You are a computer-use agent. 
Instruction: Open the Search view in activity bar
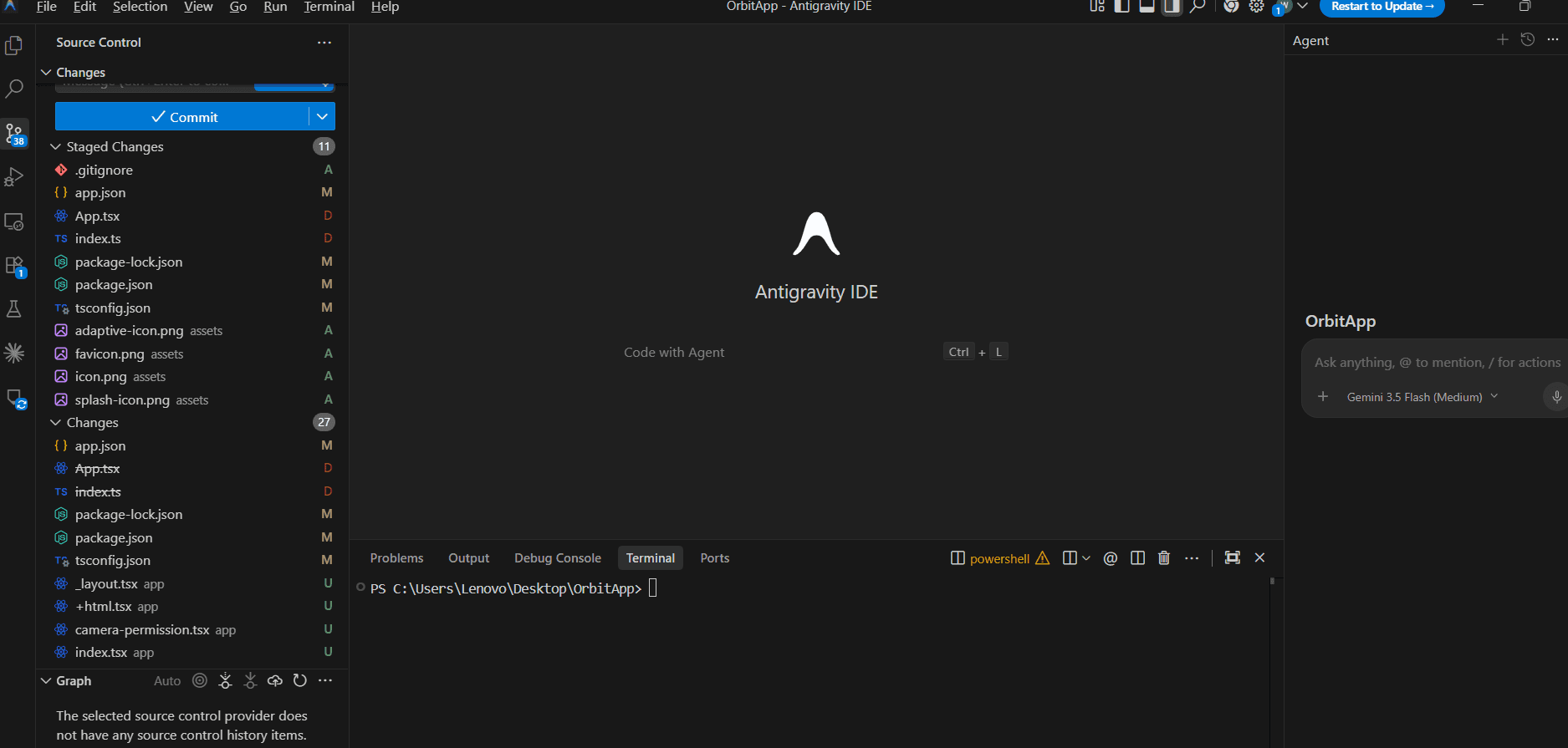(x=14, y=89)
